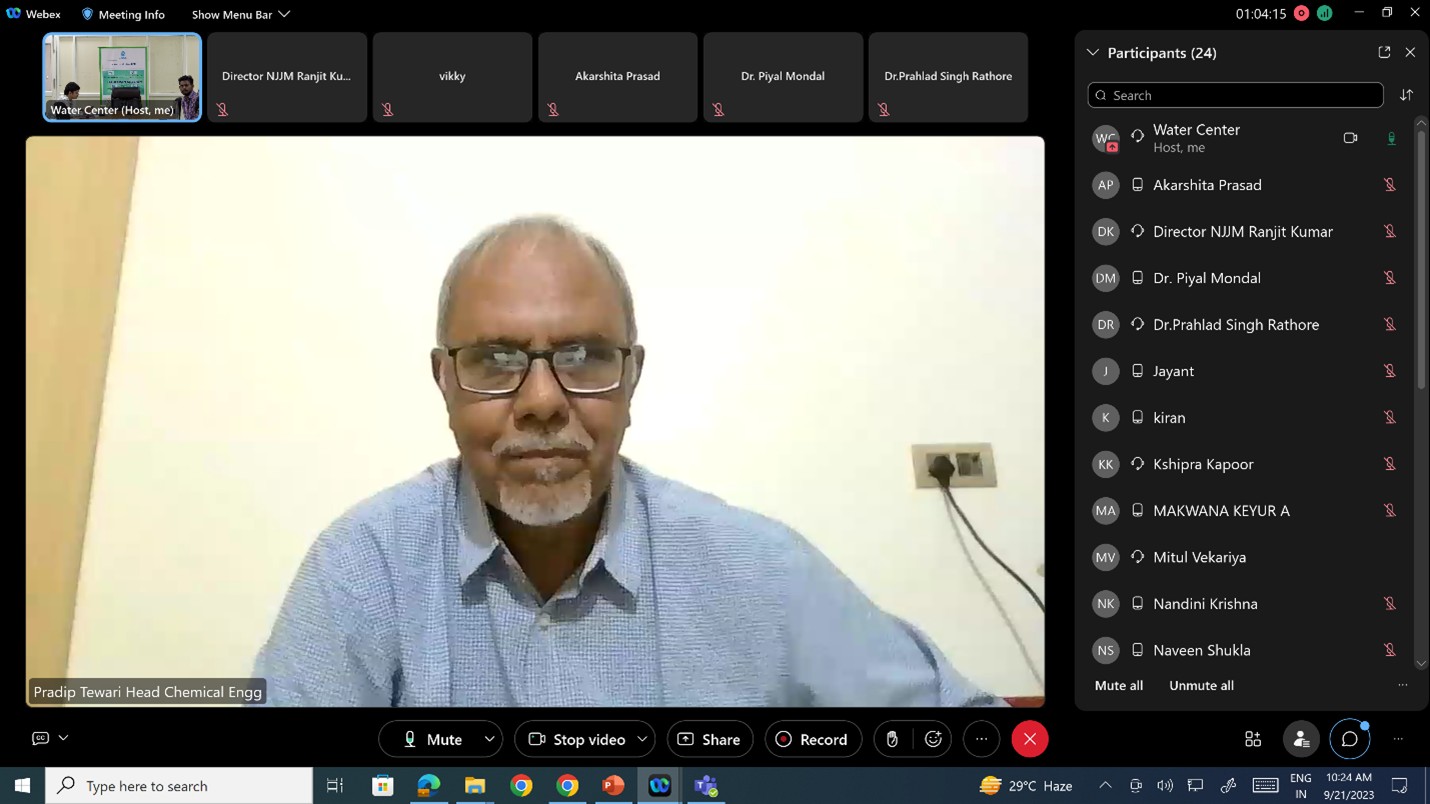This screenshot has height=804, width=1430.
Task: Open the Meeting Info menu
Action: click(122, 14)
